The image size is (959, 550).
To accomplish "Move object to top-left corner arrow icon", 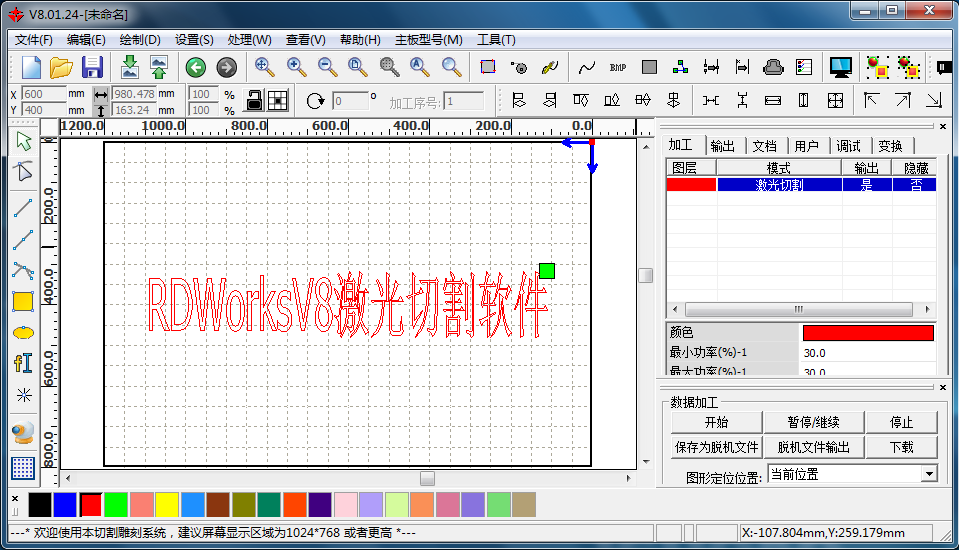I will [870, 100].
